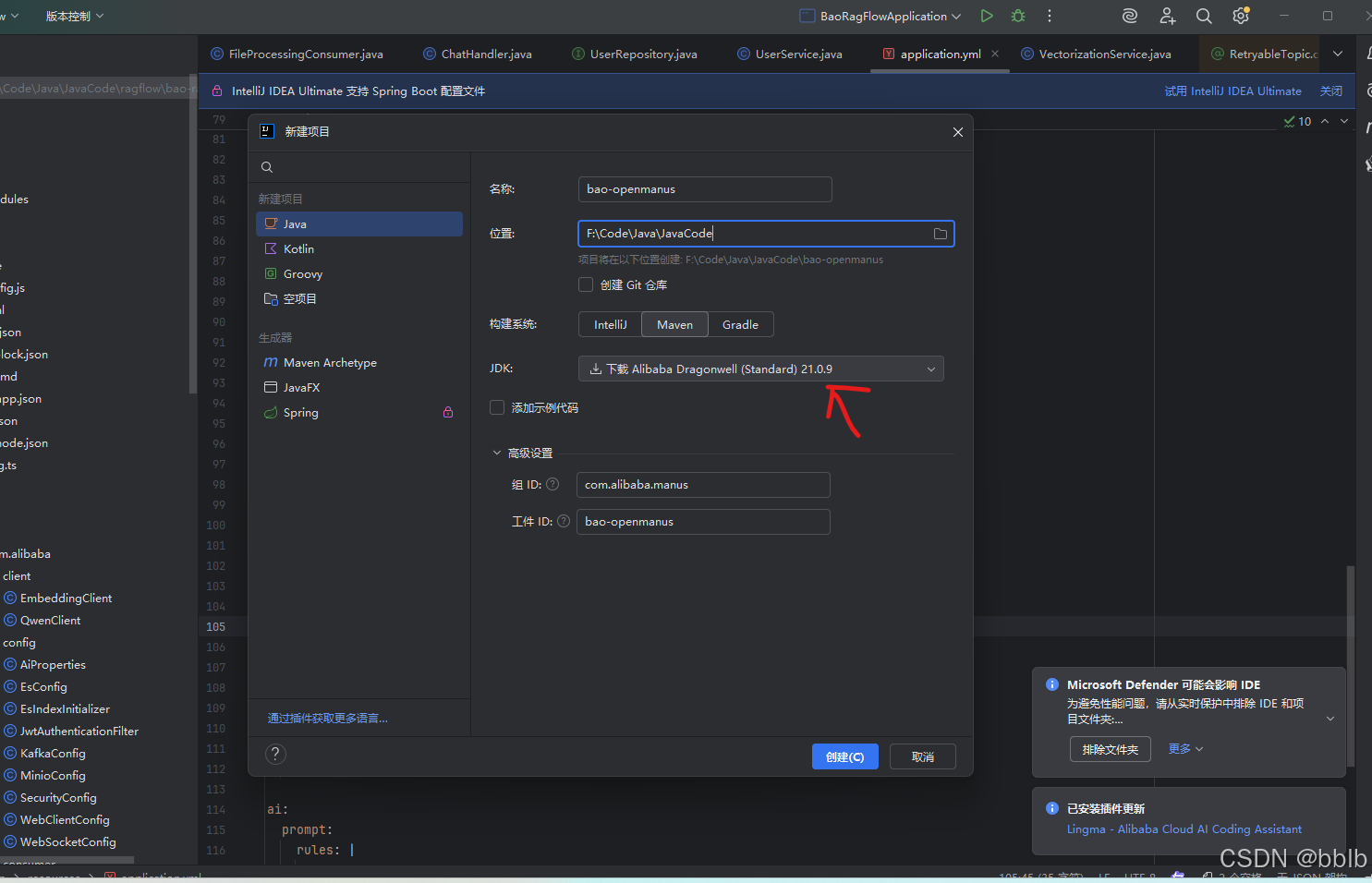Jump to next highlighted problem arrow
The width and height of the screenshot is (1372, 883).
[1344, 121]
